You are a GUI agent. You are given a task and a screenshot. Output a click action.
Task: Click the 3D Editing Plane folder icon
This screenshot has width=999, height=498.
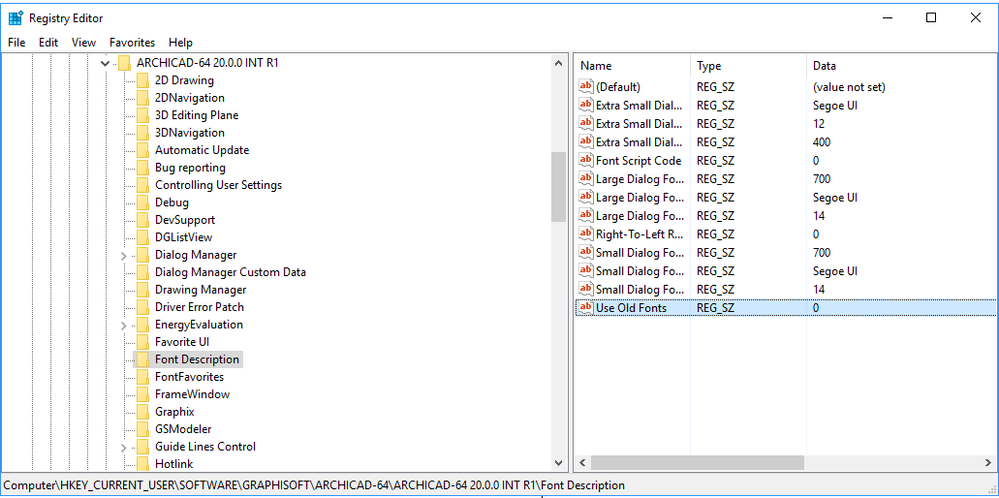(143, 115)
